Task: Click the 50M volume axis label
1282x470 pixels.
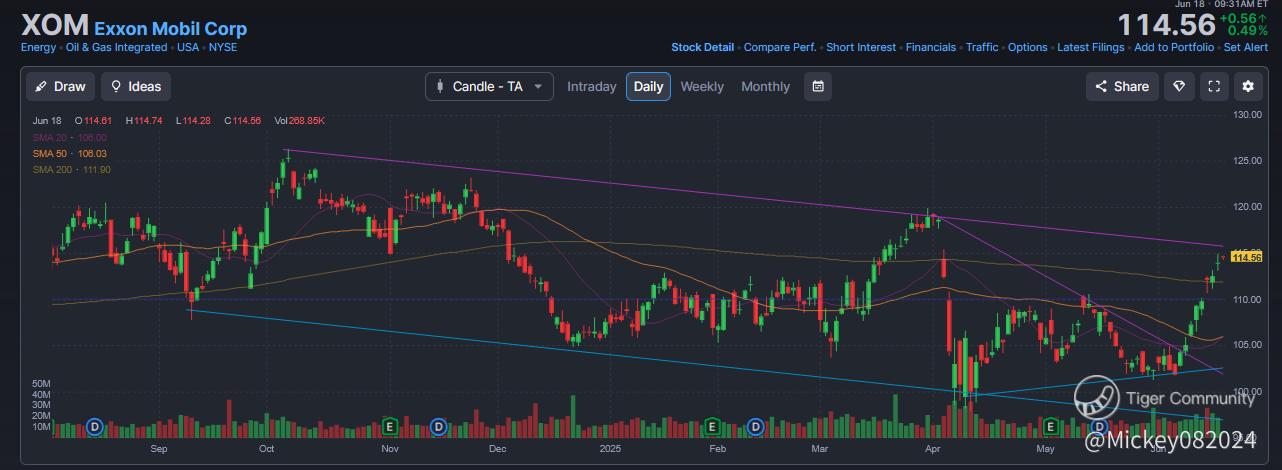Action: click(42, 383)
